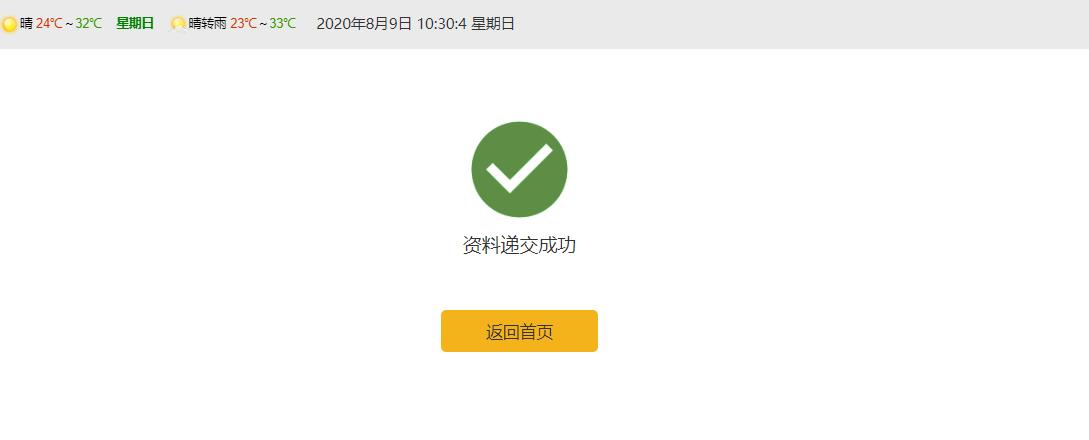Screen dimensions: 1089x440
Task: Click the bold green 星期日 label
Action: (135, 24)
